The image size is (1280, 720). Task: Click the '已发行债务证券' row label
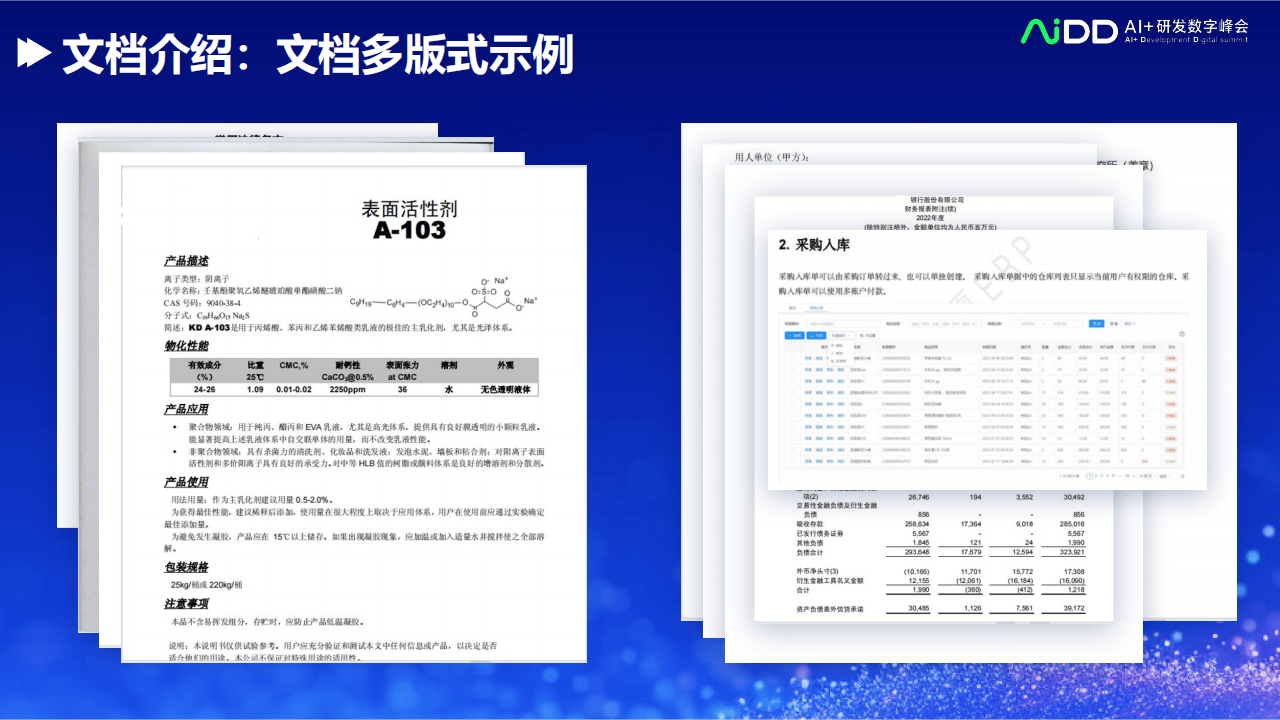pyautogui.click(x=820, y=533)
